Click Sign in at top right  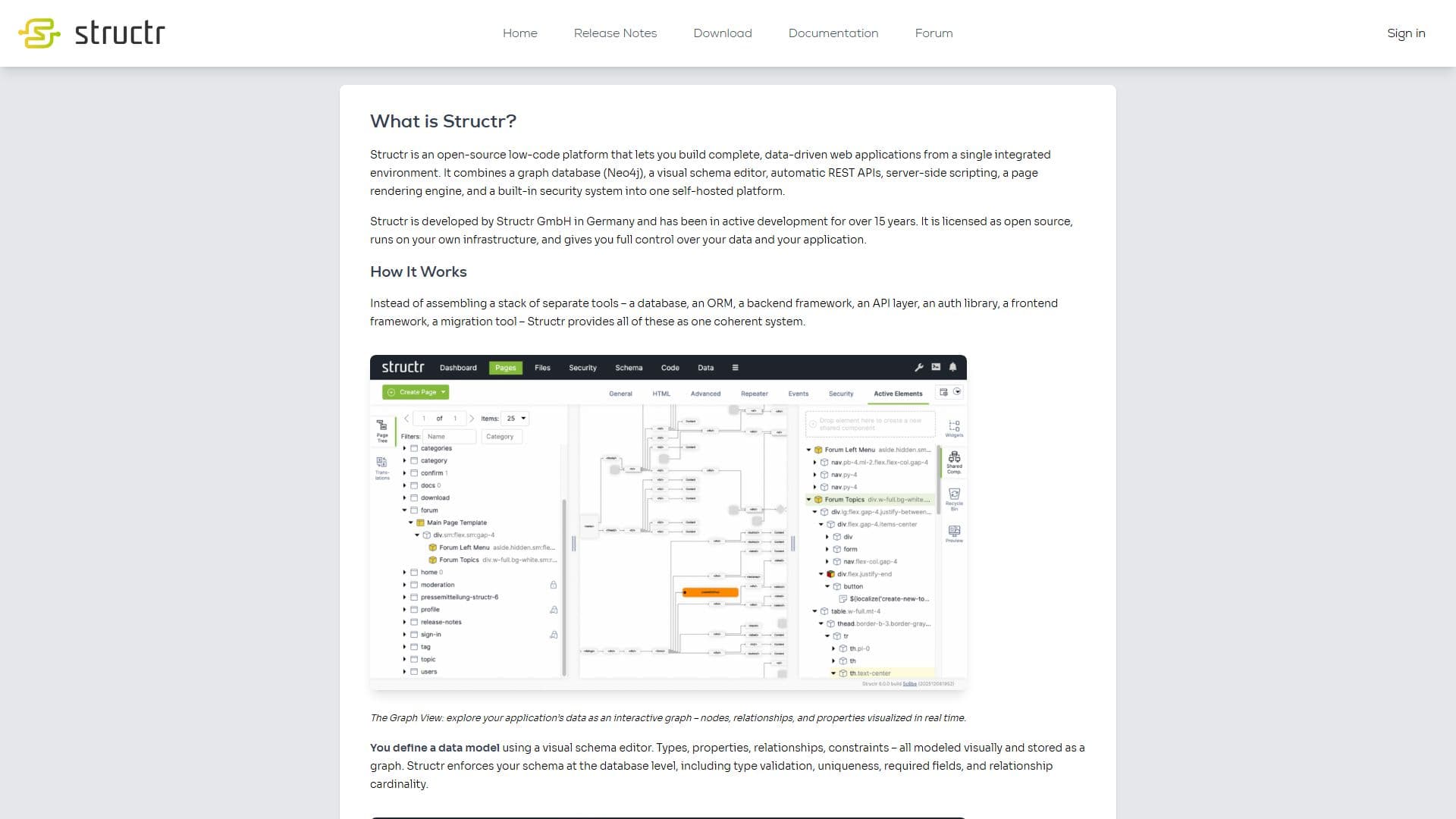coord(1406,33)
